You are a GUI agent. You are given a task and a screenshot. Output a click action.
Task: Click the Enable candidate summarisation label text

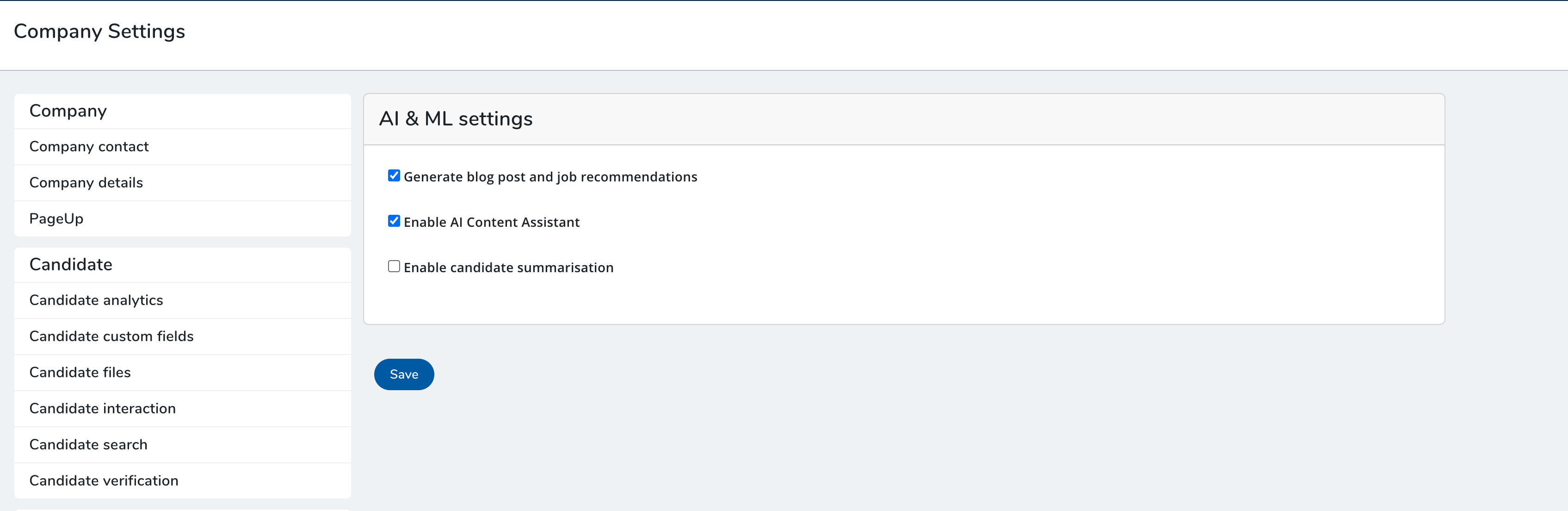tap(508, 268)
